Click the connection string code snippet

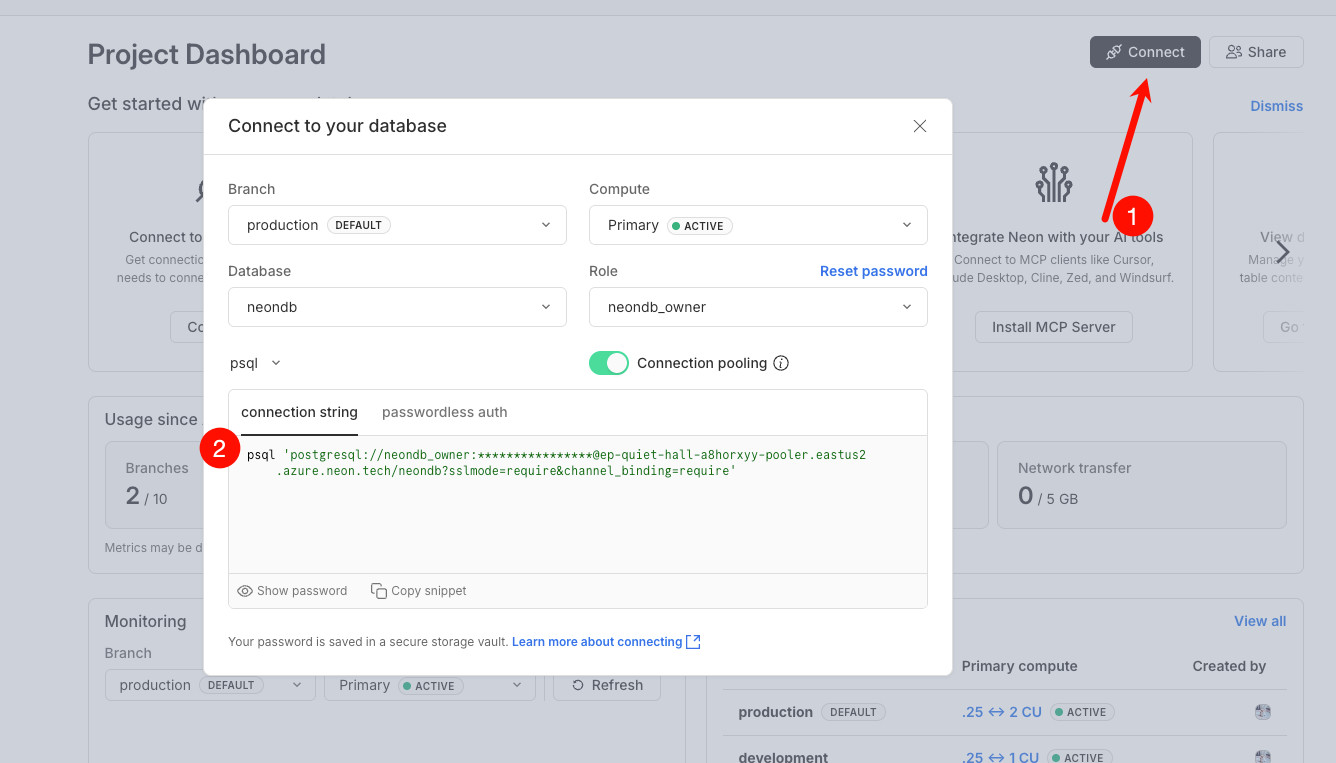(x=556, y=463)
